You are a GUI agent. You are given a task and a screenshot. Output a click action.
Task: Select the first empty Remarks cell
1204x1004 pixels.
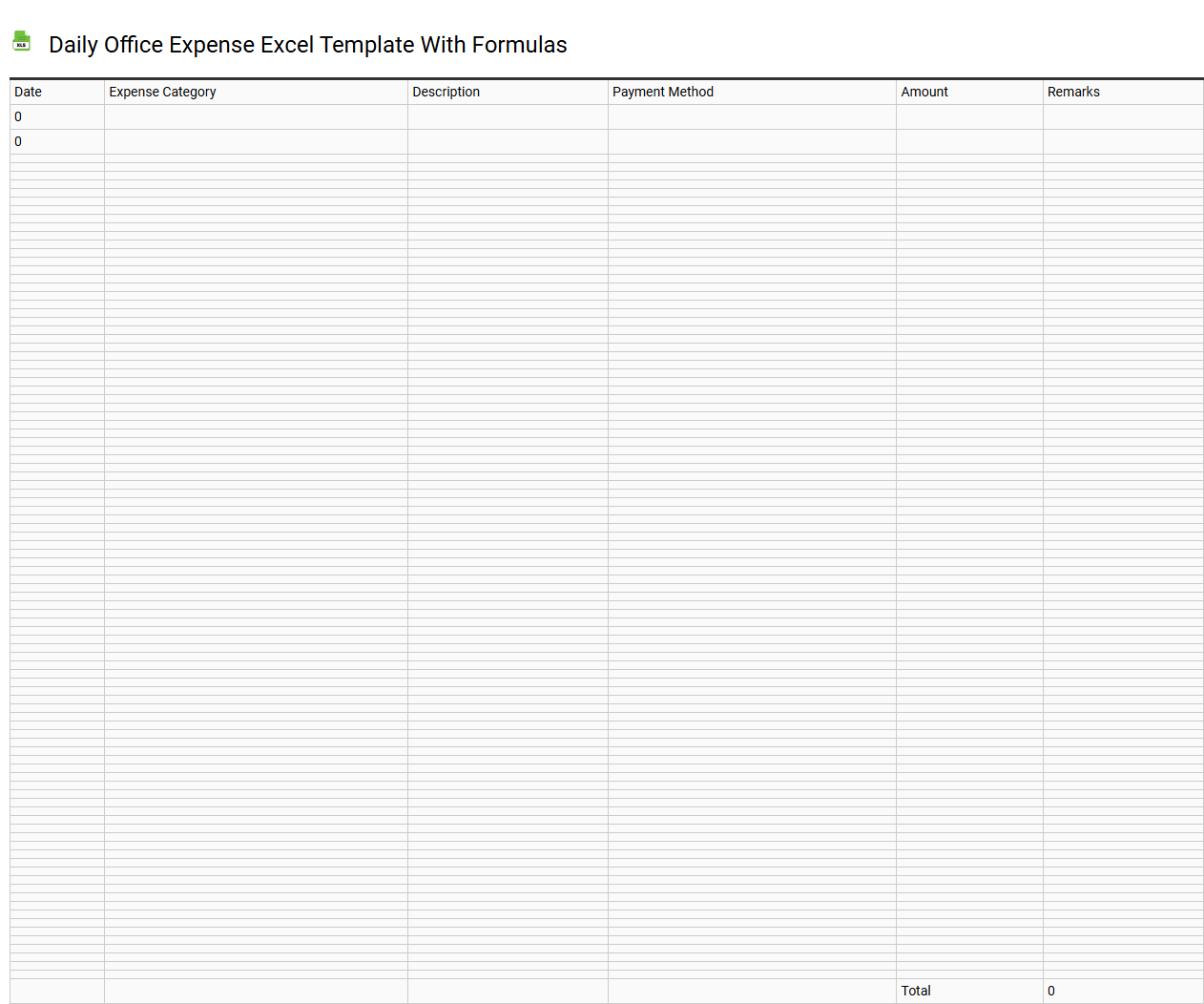pos(1123,116)
